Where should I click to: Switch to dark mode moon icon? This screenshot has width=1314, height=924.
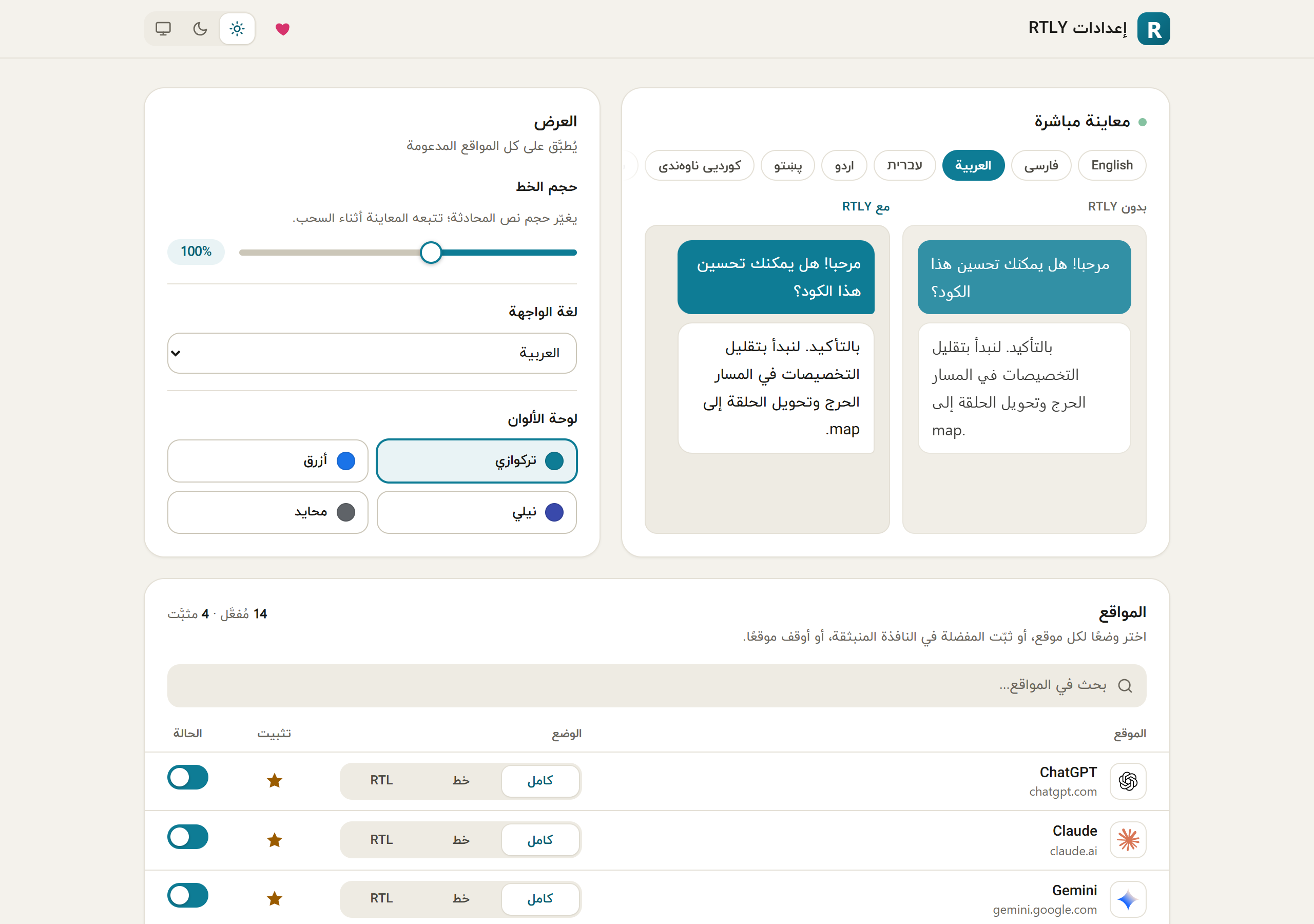coord(200,29)
